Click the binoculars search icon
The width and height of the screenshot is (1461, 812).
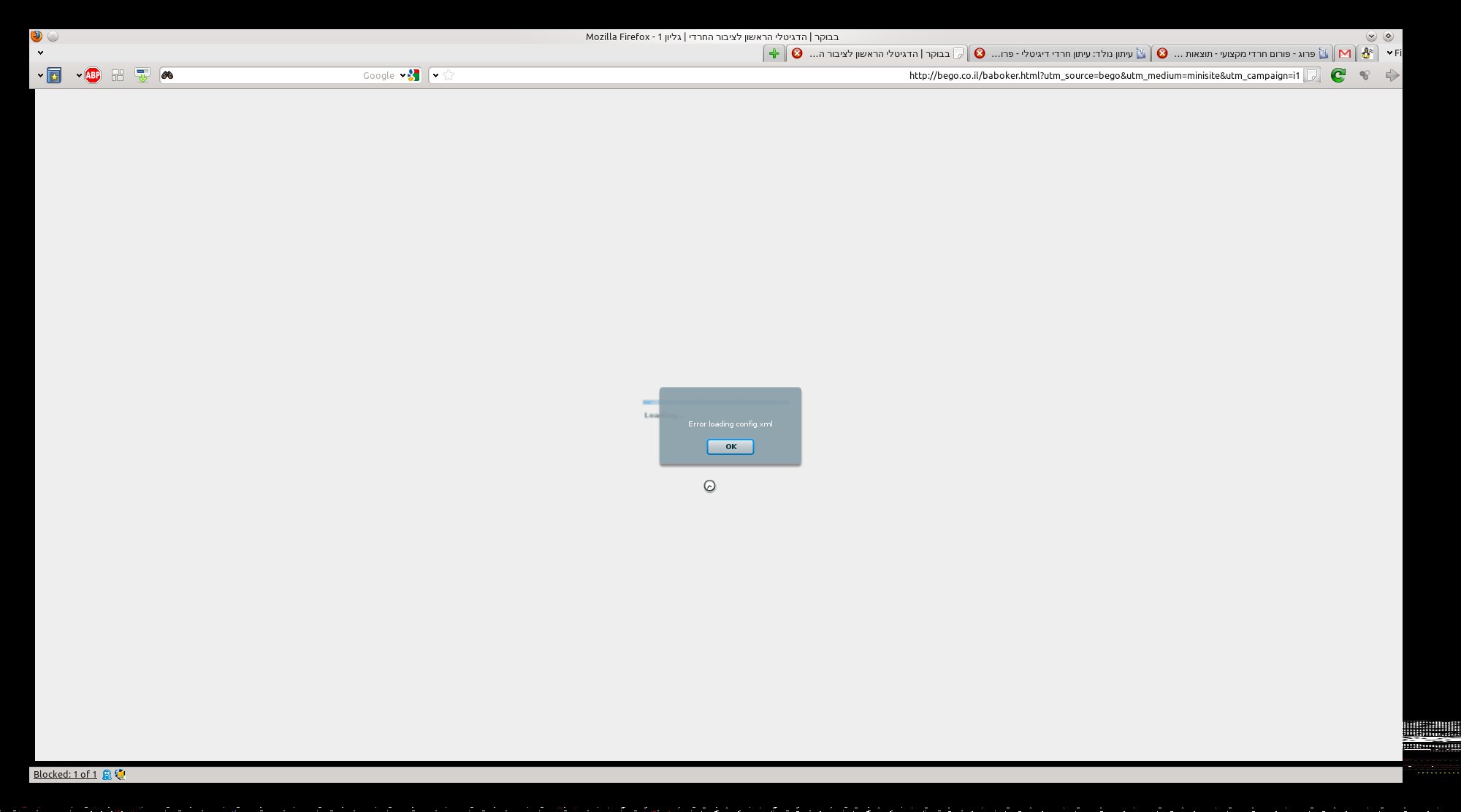point(167,75)
